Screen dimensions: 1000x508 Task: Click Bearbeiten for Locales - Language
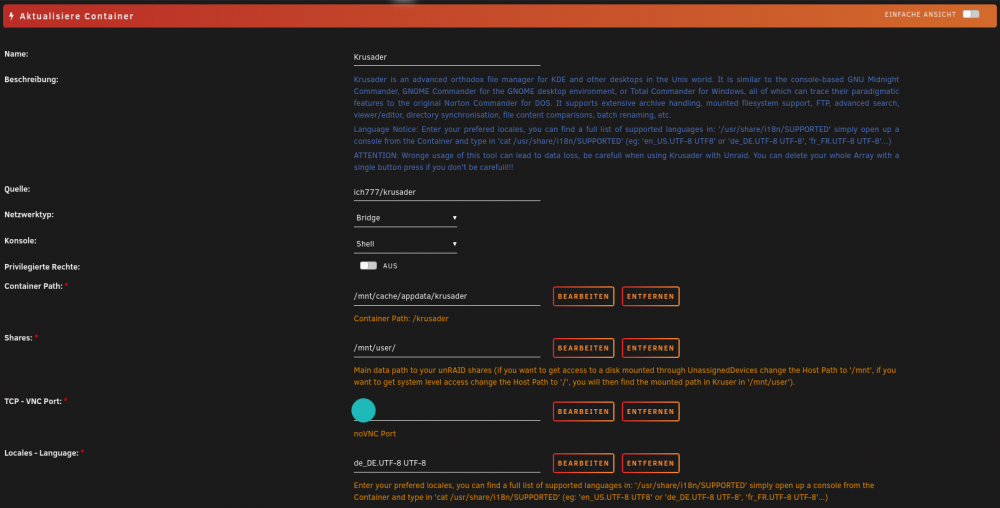click(x=584, y=463)
